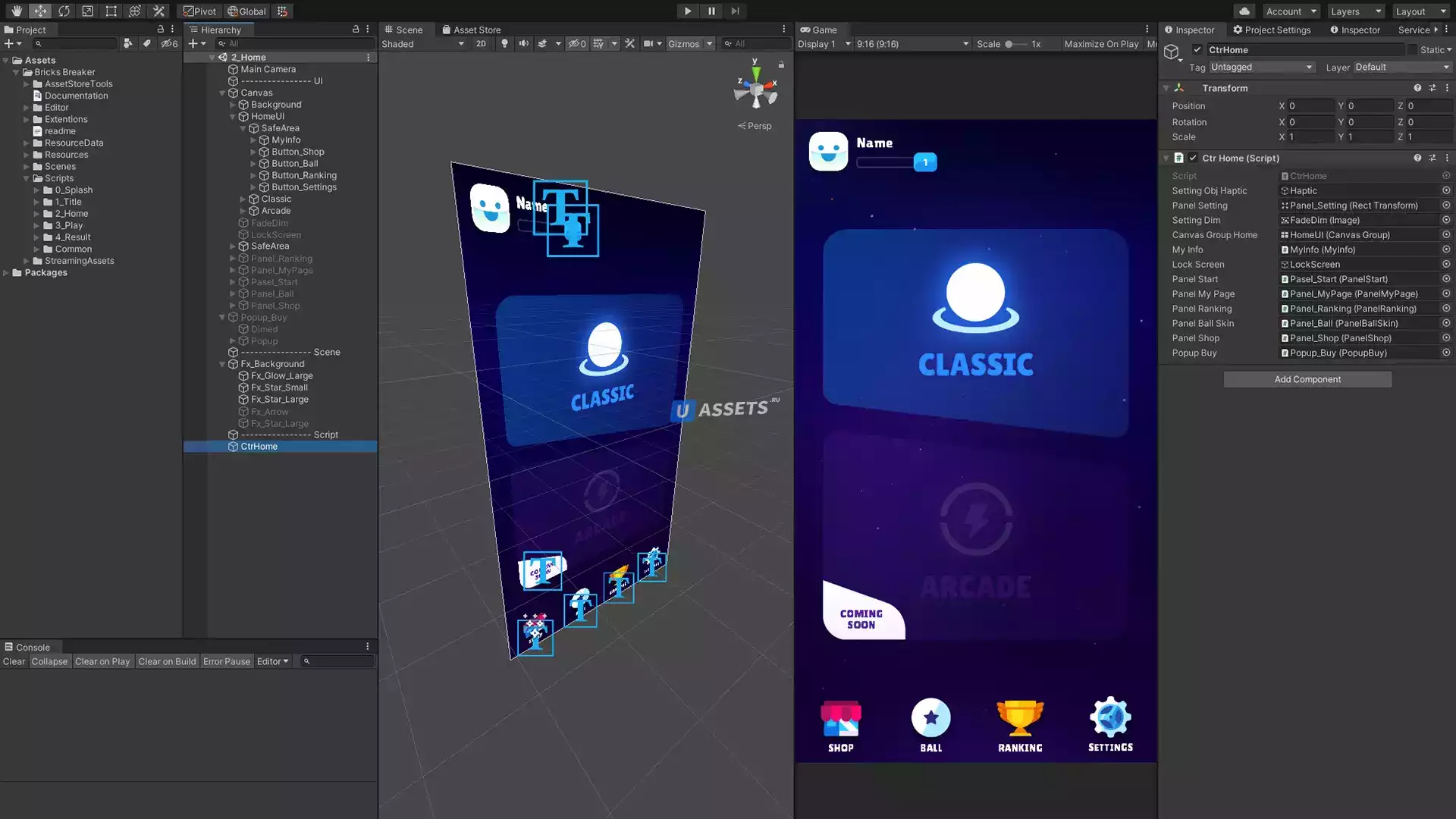Click the Add Component button
The width and height of the screenshot is (1456, 819).
(x=1307, y=379)
